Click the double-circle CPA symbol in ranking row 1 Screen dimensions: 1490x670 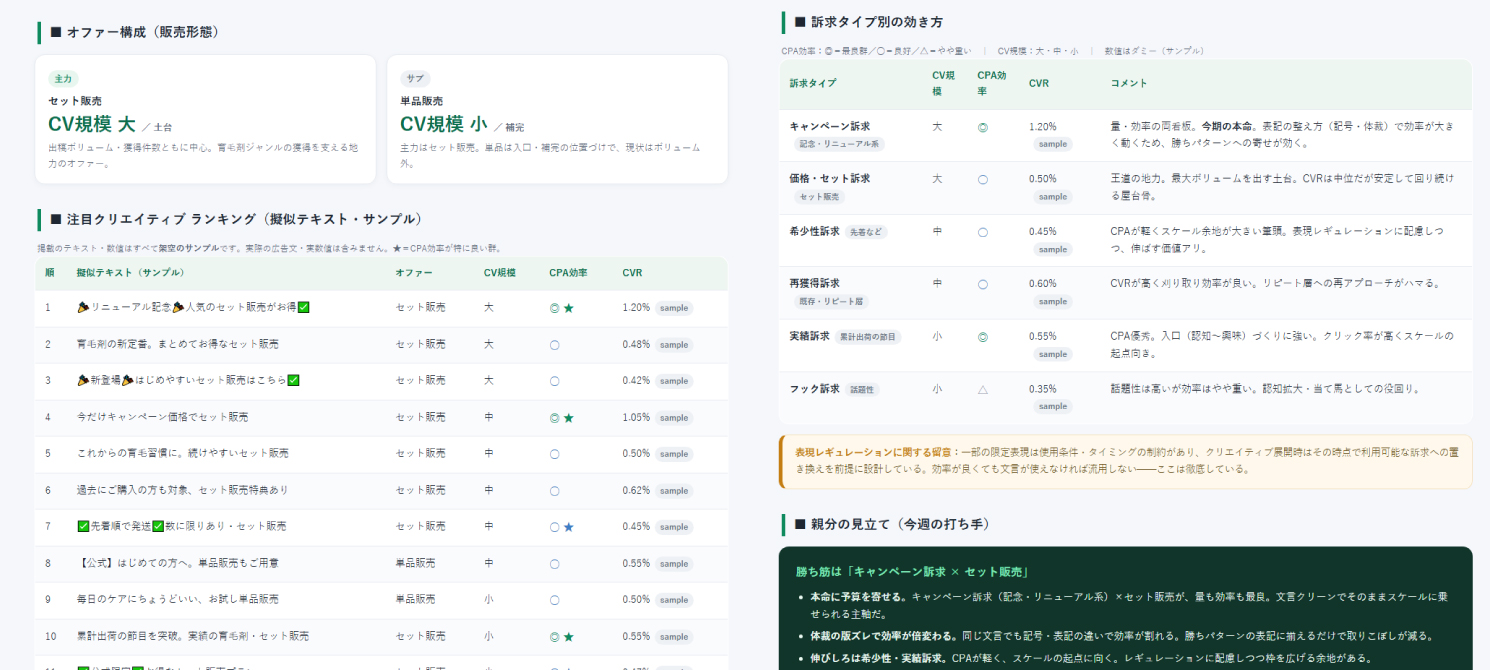(554, 308)
